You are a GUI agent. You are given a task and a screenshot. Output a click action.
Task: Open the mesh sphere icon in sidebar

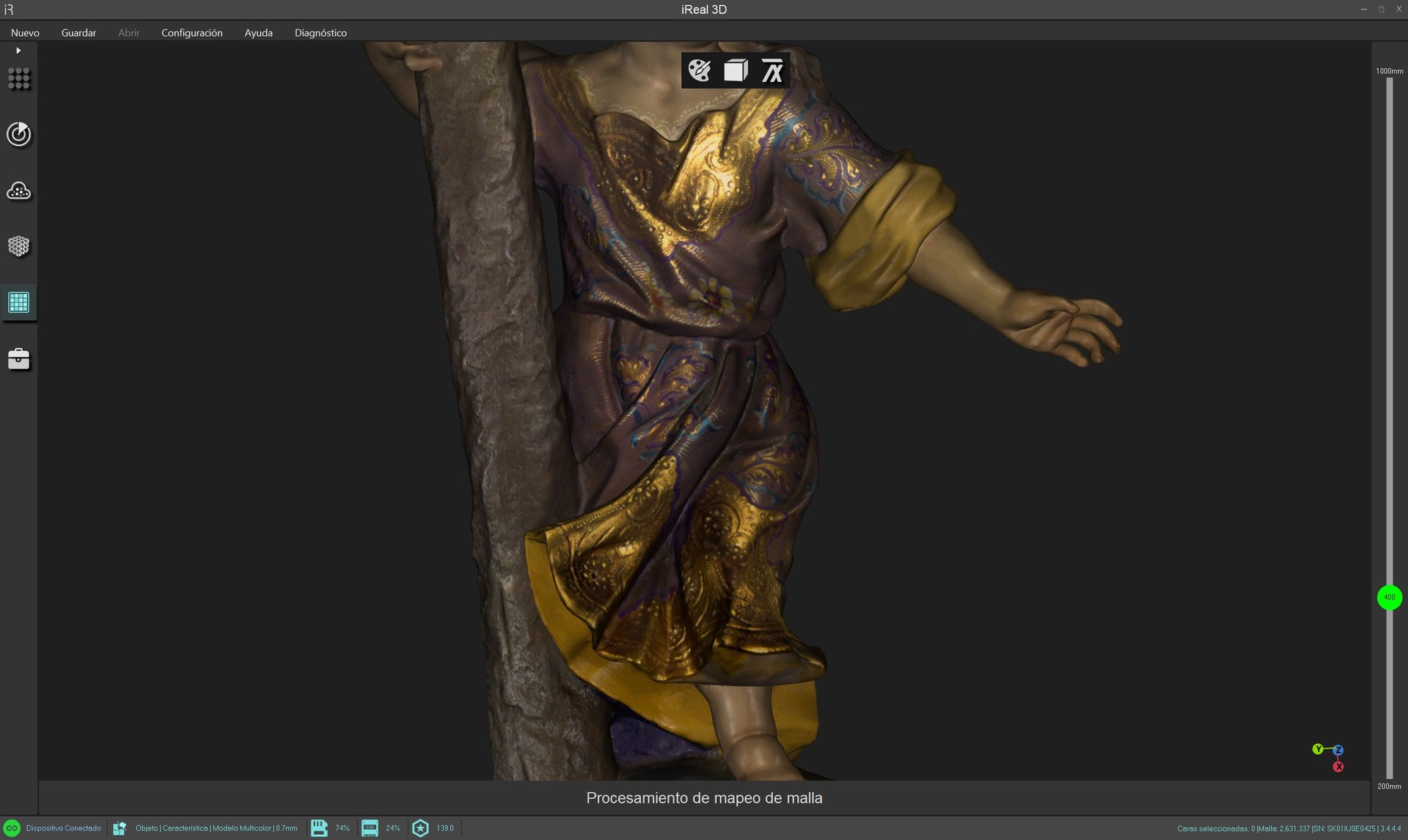coord(19,246)
